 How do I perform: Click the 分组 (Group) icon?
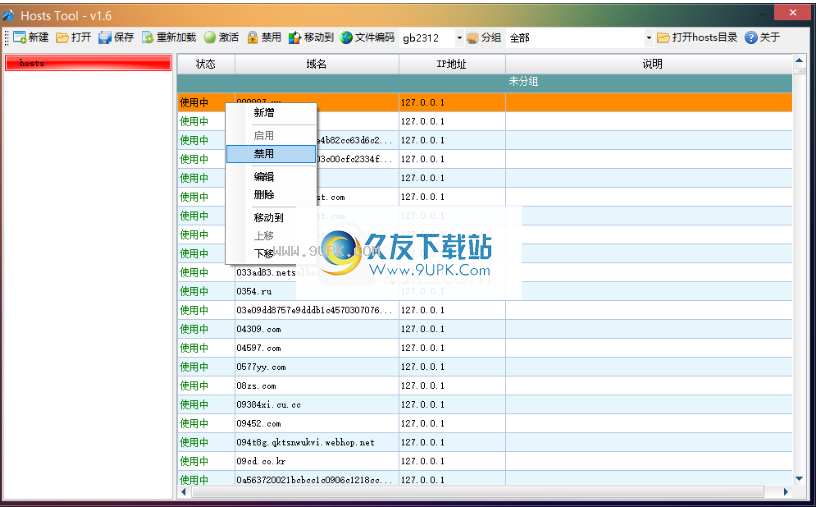(472, 38)
